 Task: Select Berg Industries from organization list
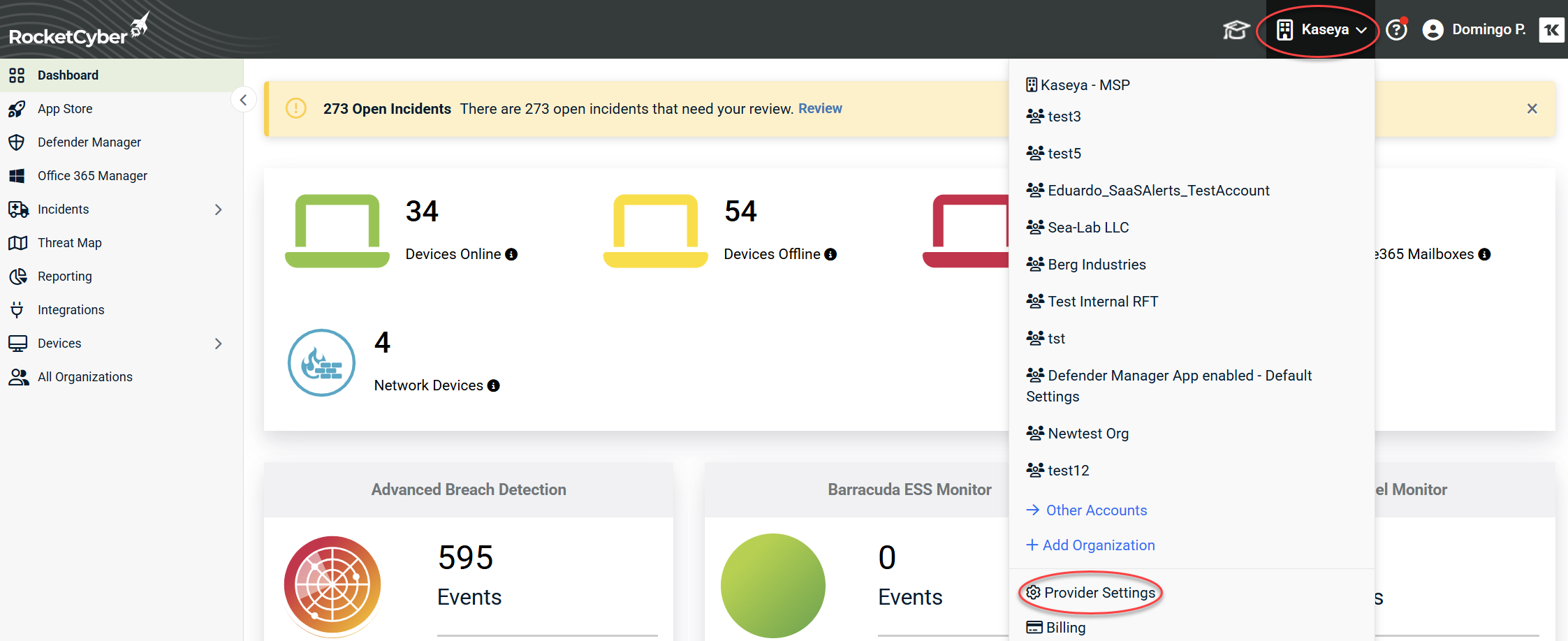1097,265
